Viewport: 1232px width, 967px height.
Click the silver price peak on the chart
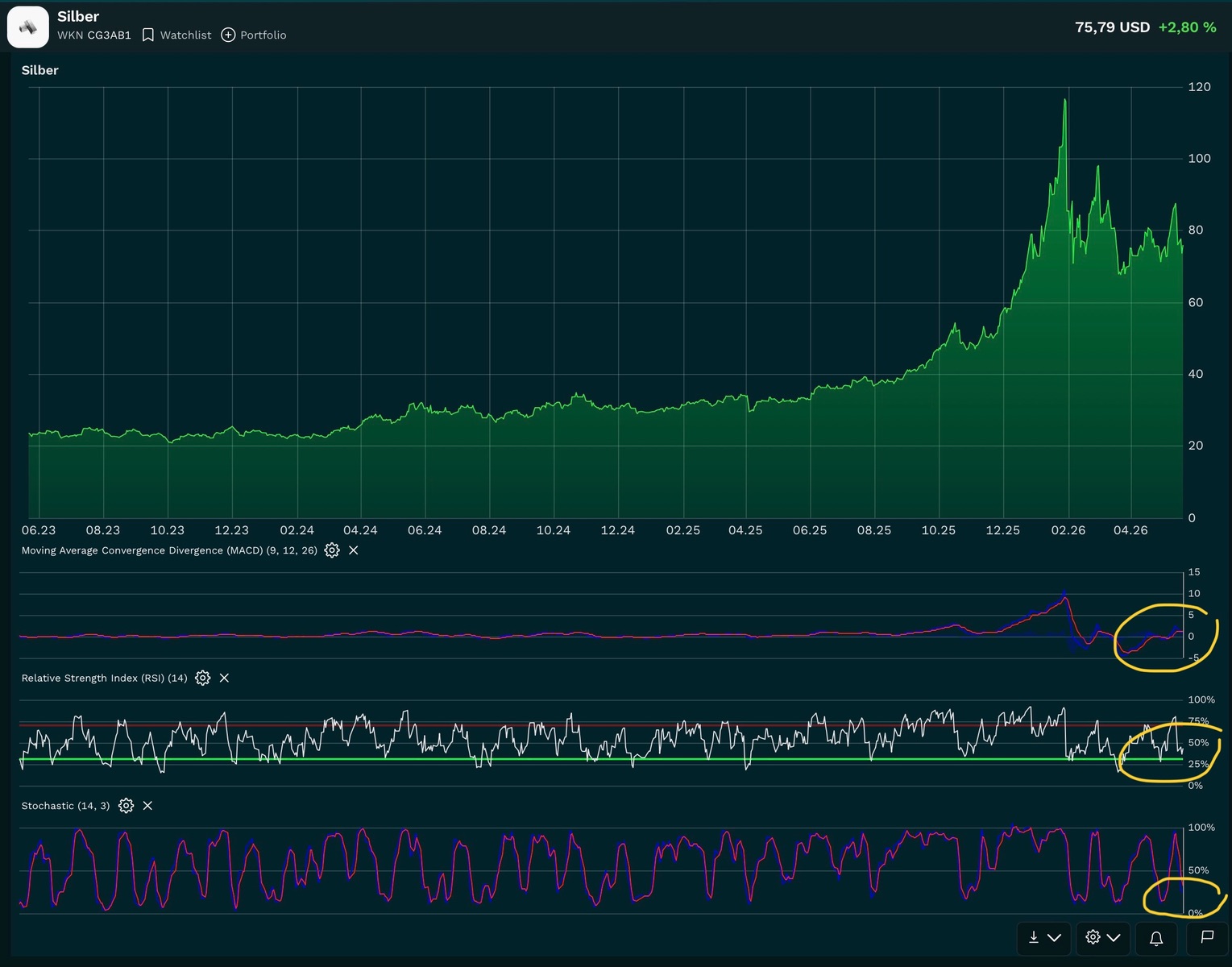[x=1065, y=100]
